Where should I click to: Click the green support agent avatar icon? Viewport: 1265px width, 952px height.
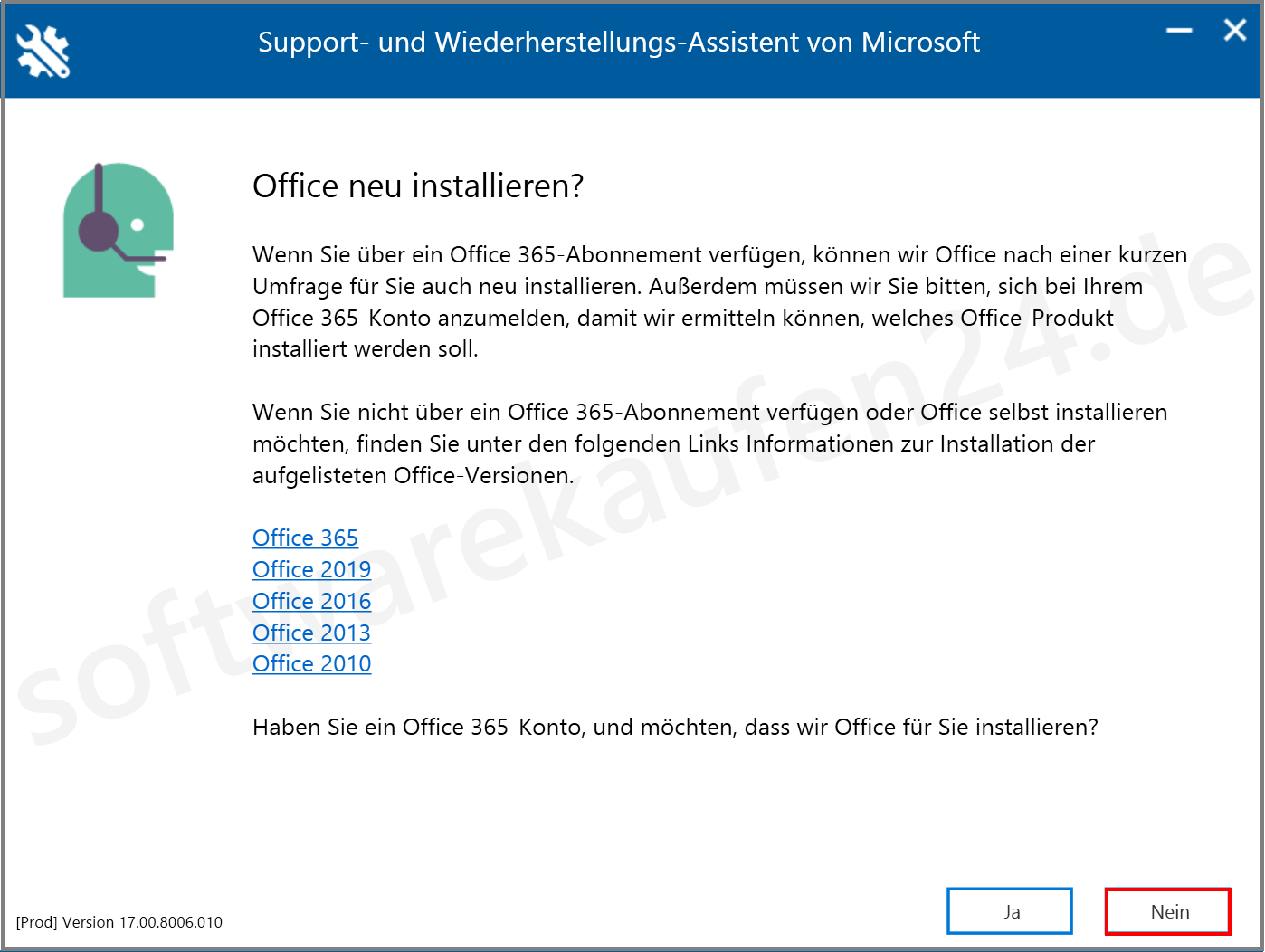click(118, 231)
